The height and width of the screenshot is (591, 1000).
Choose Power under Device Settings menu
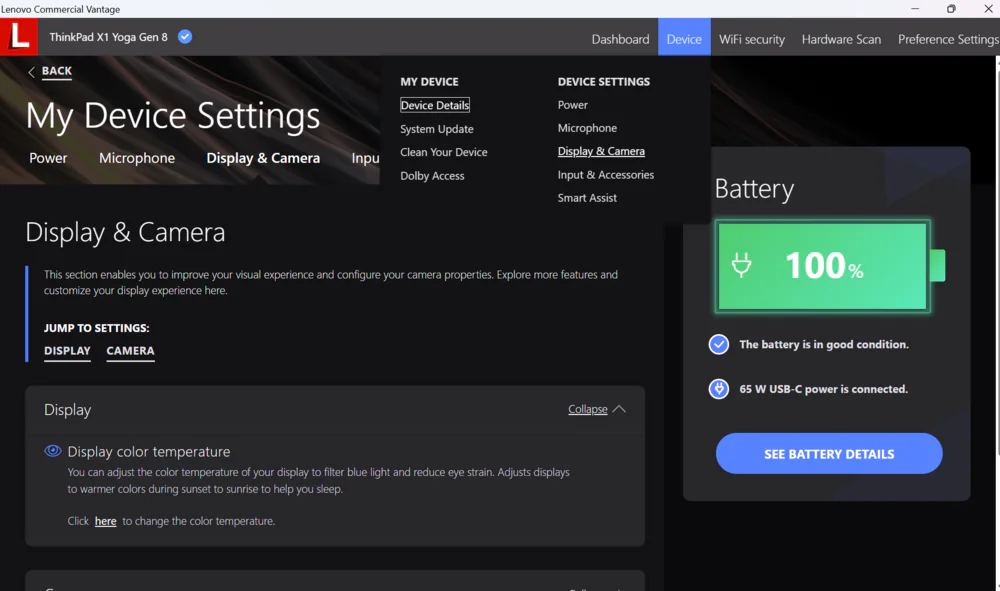pyautogui.click(x=573, y=105)
